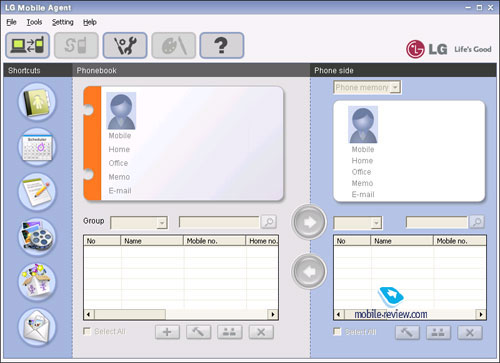The height and width of the screenshot is (363, 500).
Task: Click Phonebook scrollbar right arrow
Action: [273, 314]
